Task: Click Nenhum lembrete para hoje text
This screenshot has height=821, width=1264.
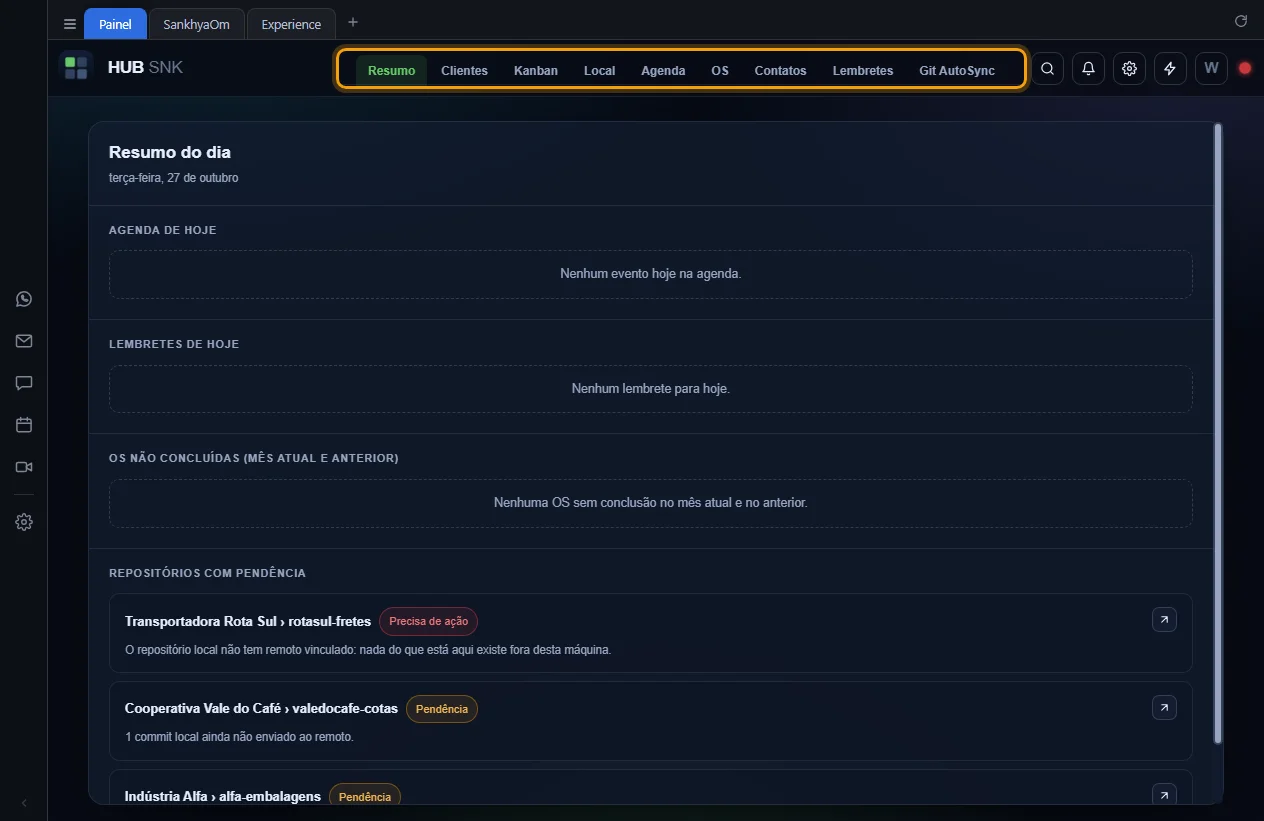Action: click(x=651, y=388)
